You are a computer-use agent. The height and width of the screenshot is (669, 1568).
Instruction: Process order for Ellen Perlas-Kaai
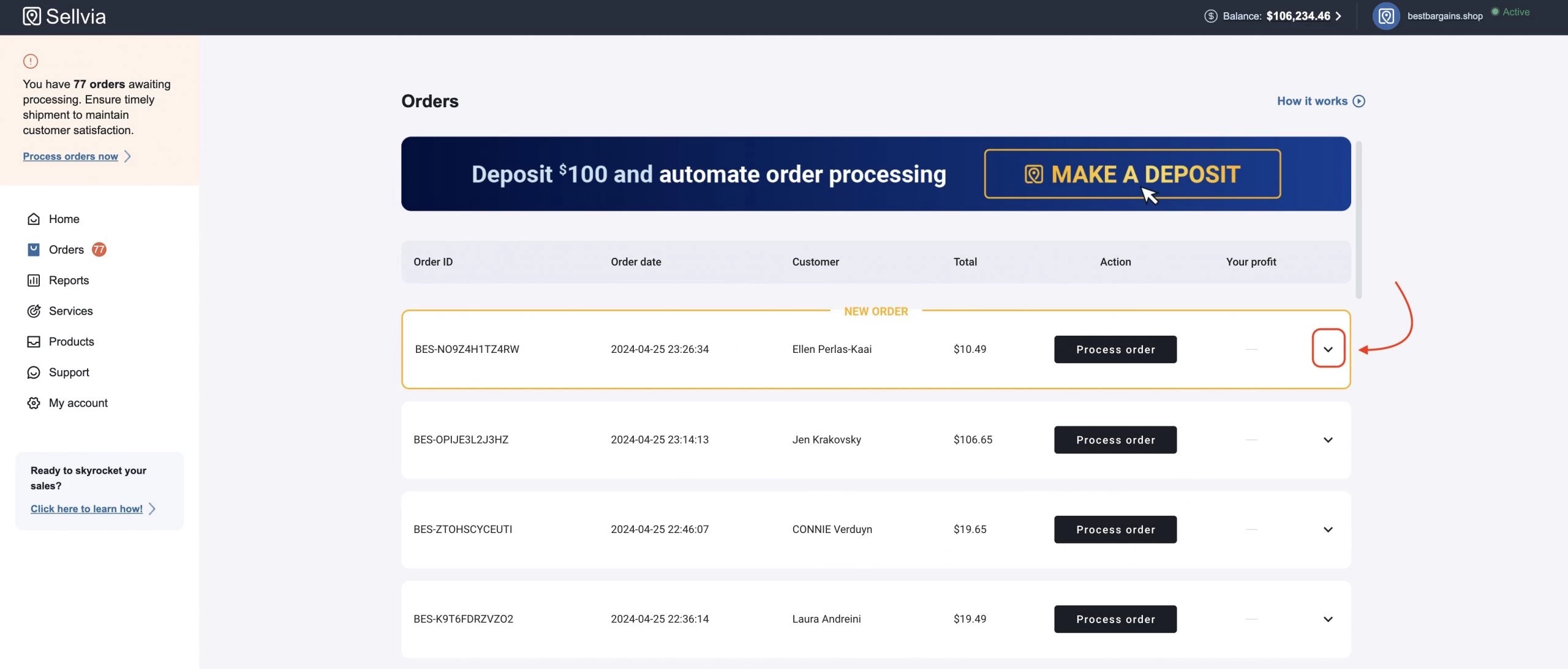point(1115,349)
